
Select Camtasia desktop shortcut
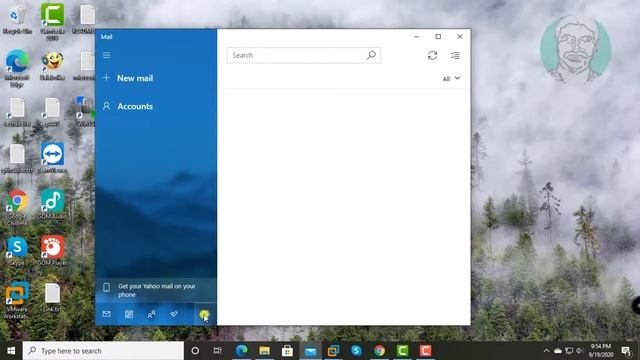52,21
